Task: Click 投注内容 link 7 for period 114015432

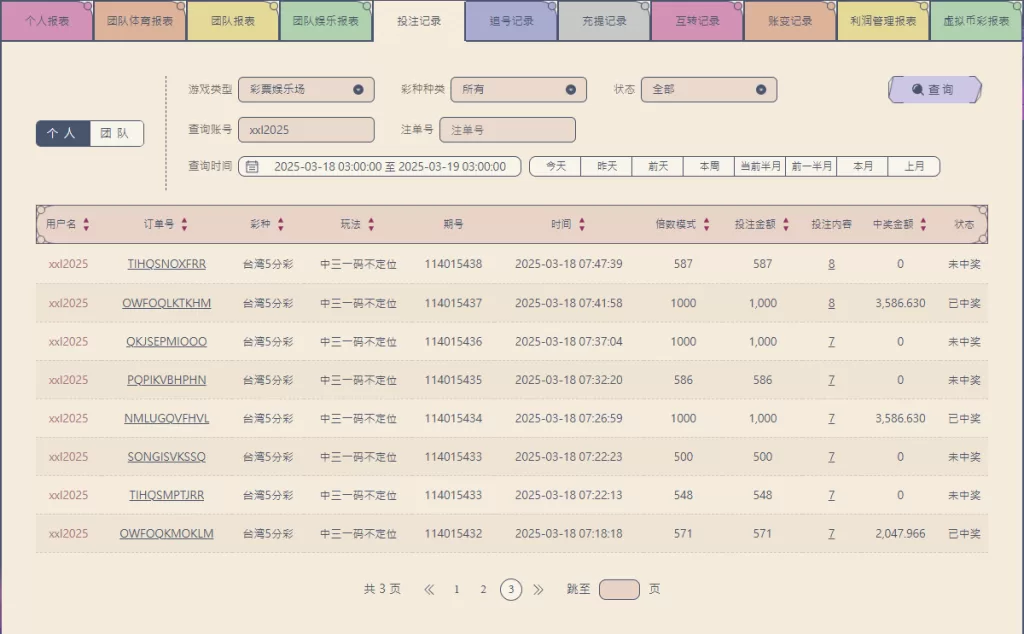Action: [831, 533]
